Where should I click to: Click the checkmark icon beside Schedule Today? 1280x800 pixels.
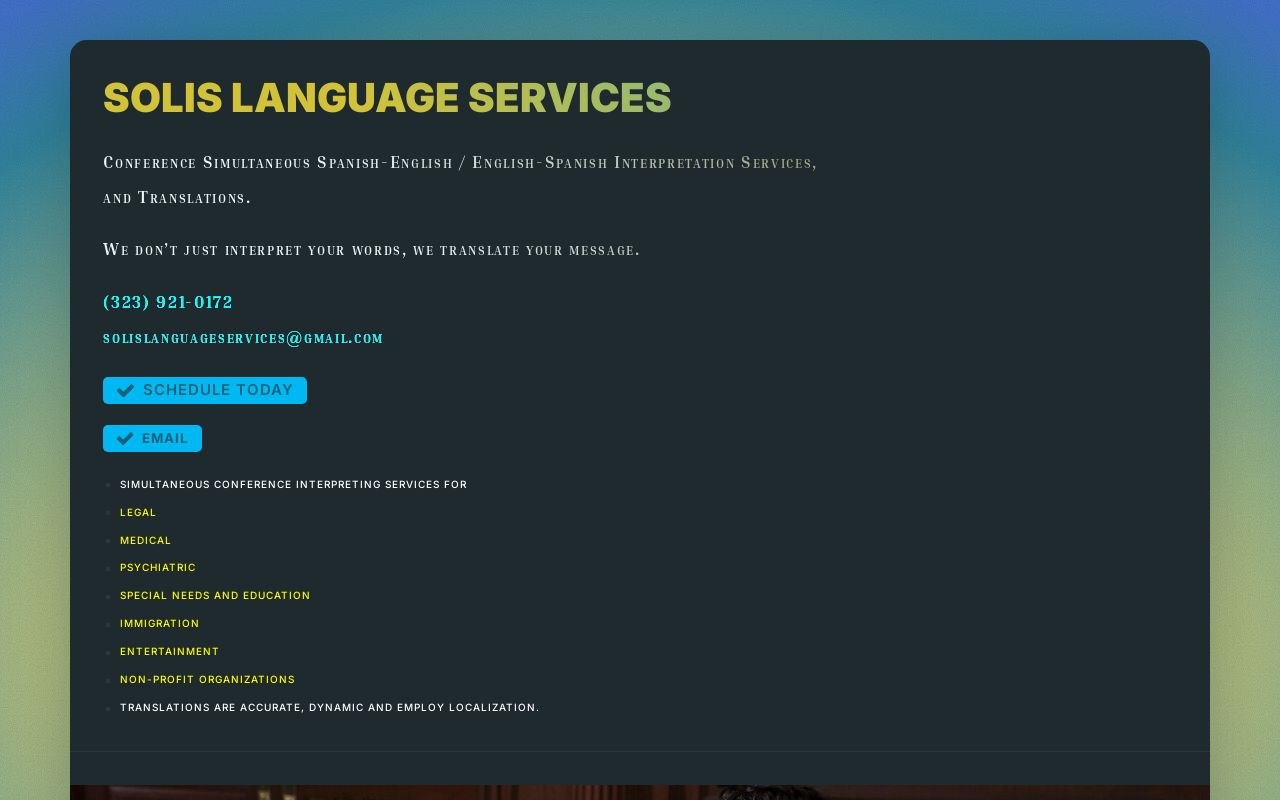[x=125, y=391]
